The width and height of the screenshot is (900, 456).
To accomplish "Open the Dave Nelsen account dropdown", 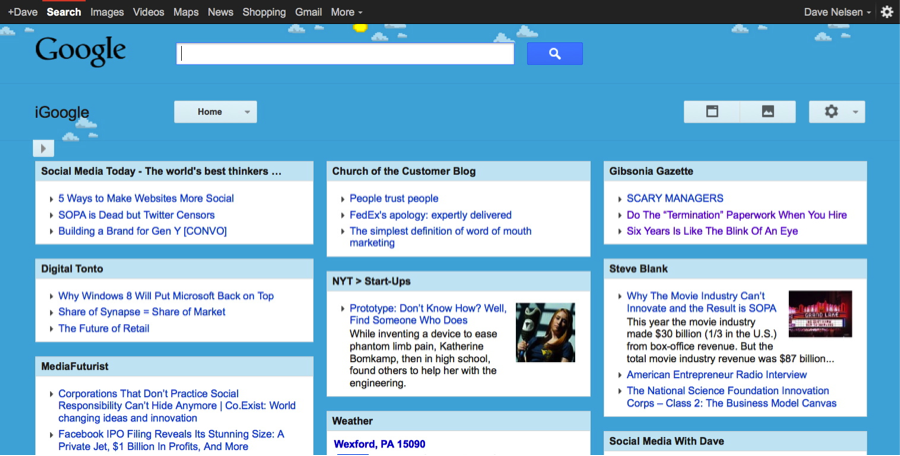I will click(x=837, y=12).
